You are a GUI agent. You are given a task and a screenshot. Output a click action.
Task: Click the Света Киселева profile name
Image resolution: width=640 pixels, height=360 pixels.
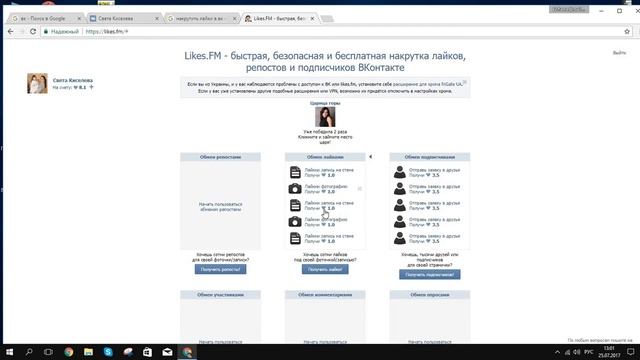tap(73, 80)
